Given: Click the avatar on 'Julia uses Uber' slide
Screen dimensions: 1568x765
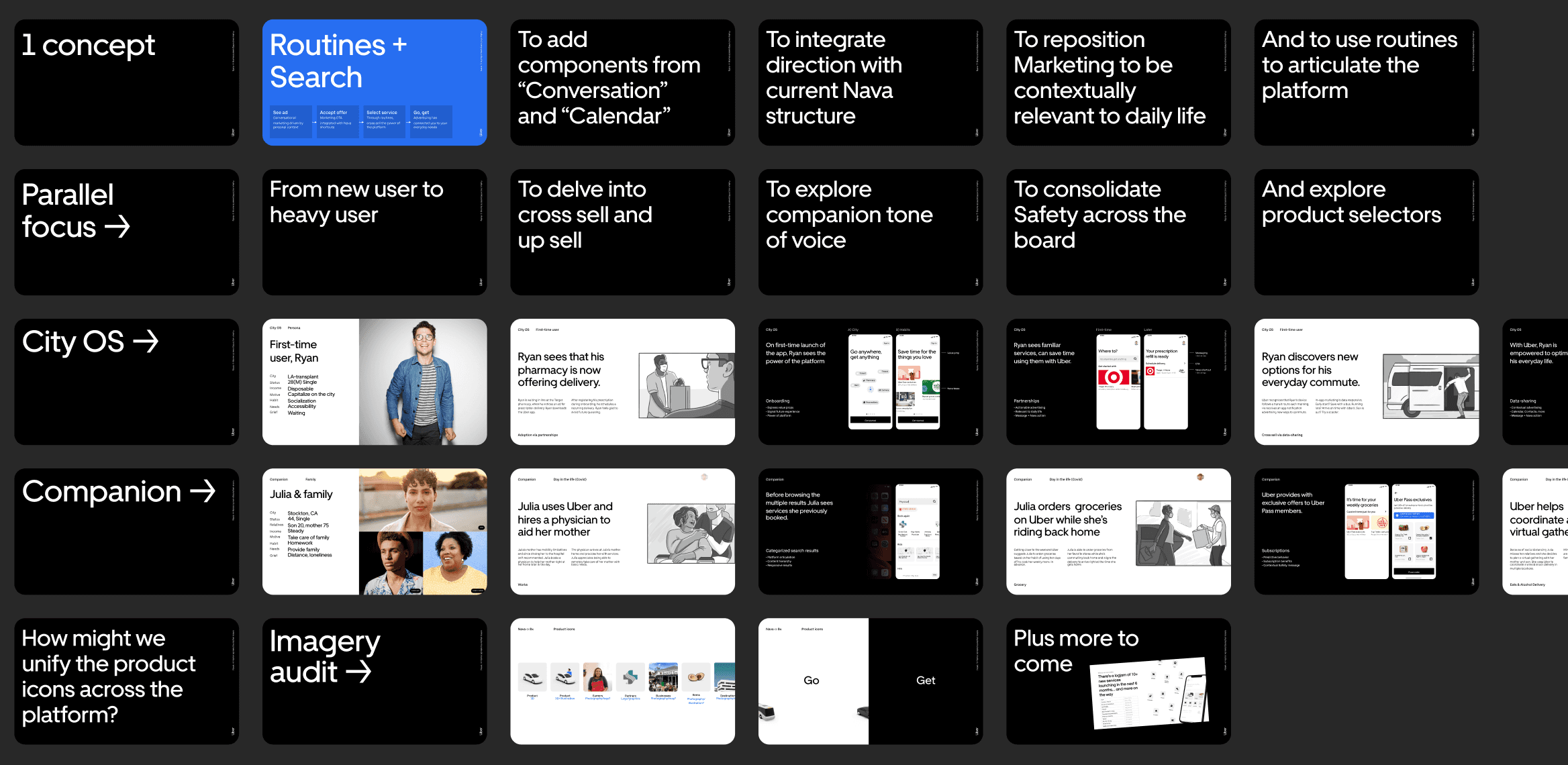Looking at the screenshot, I should [x=704, y=477].
